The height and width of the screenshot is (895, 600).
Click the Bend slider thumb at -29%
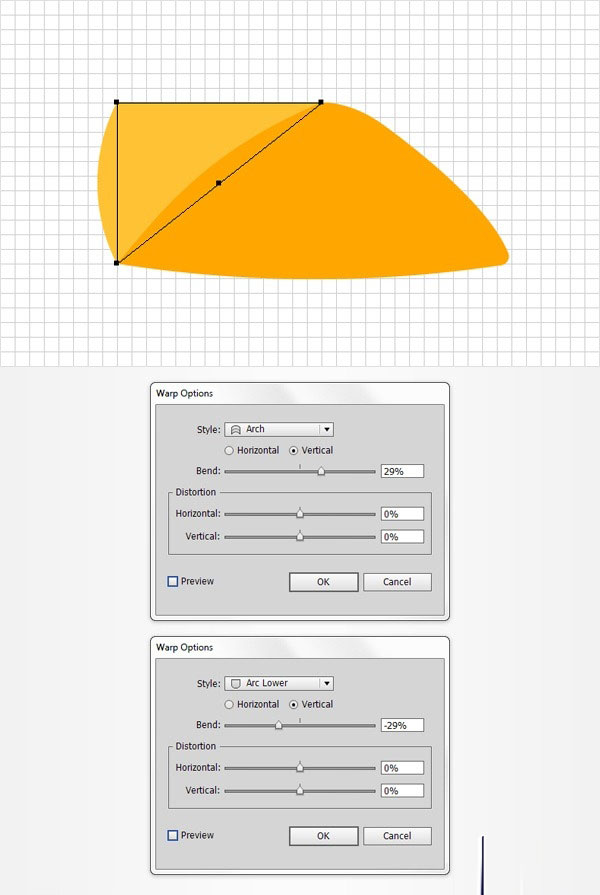pyautogui.click(x=279, y=725)
